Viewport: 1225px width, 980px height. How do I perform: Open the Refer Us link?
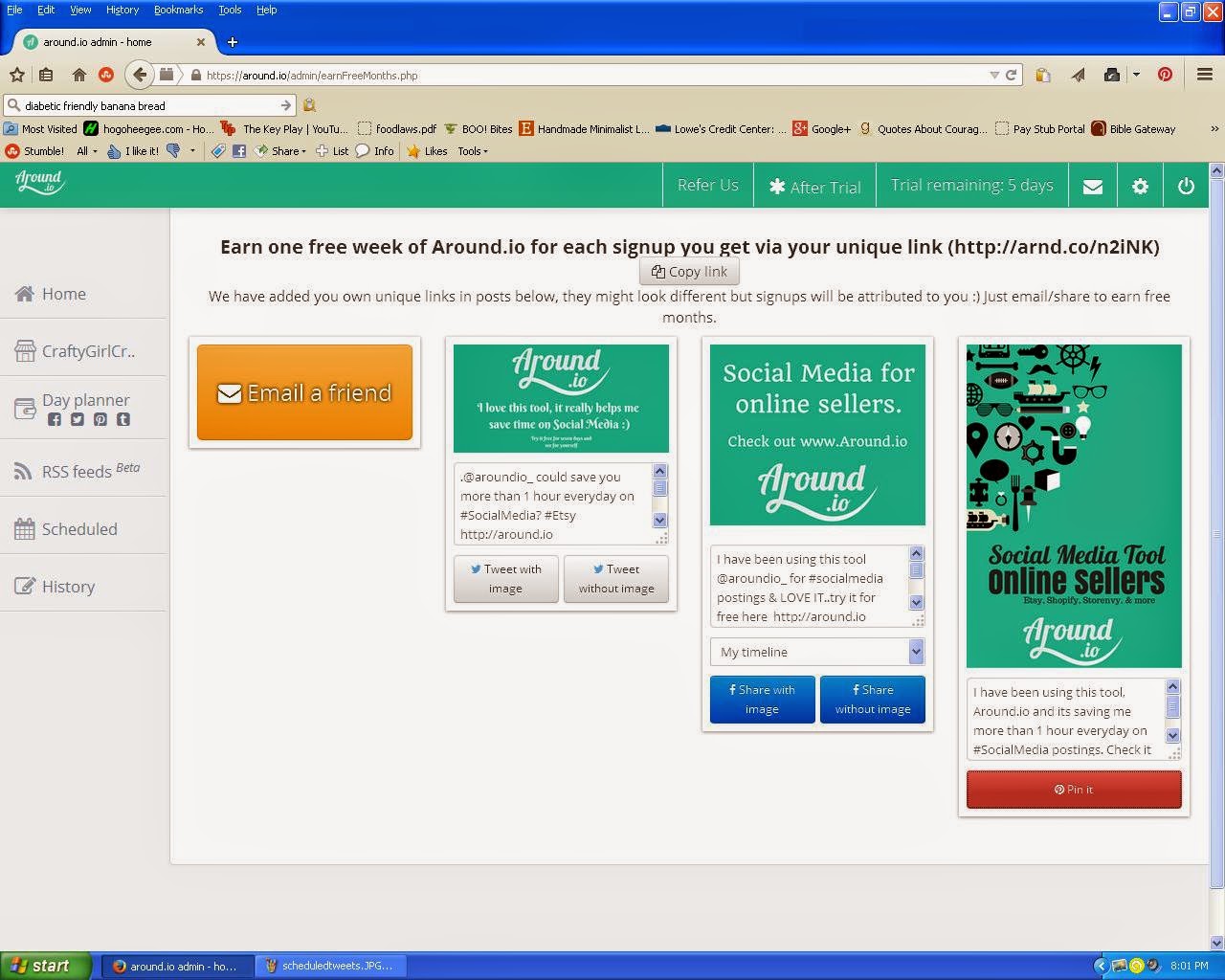708,186
